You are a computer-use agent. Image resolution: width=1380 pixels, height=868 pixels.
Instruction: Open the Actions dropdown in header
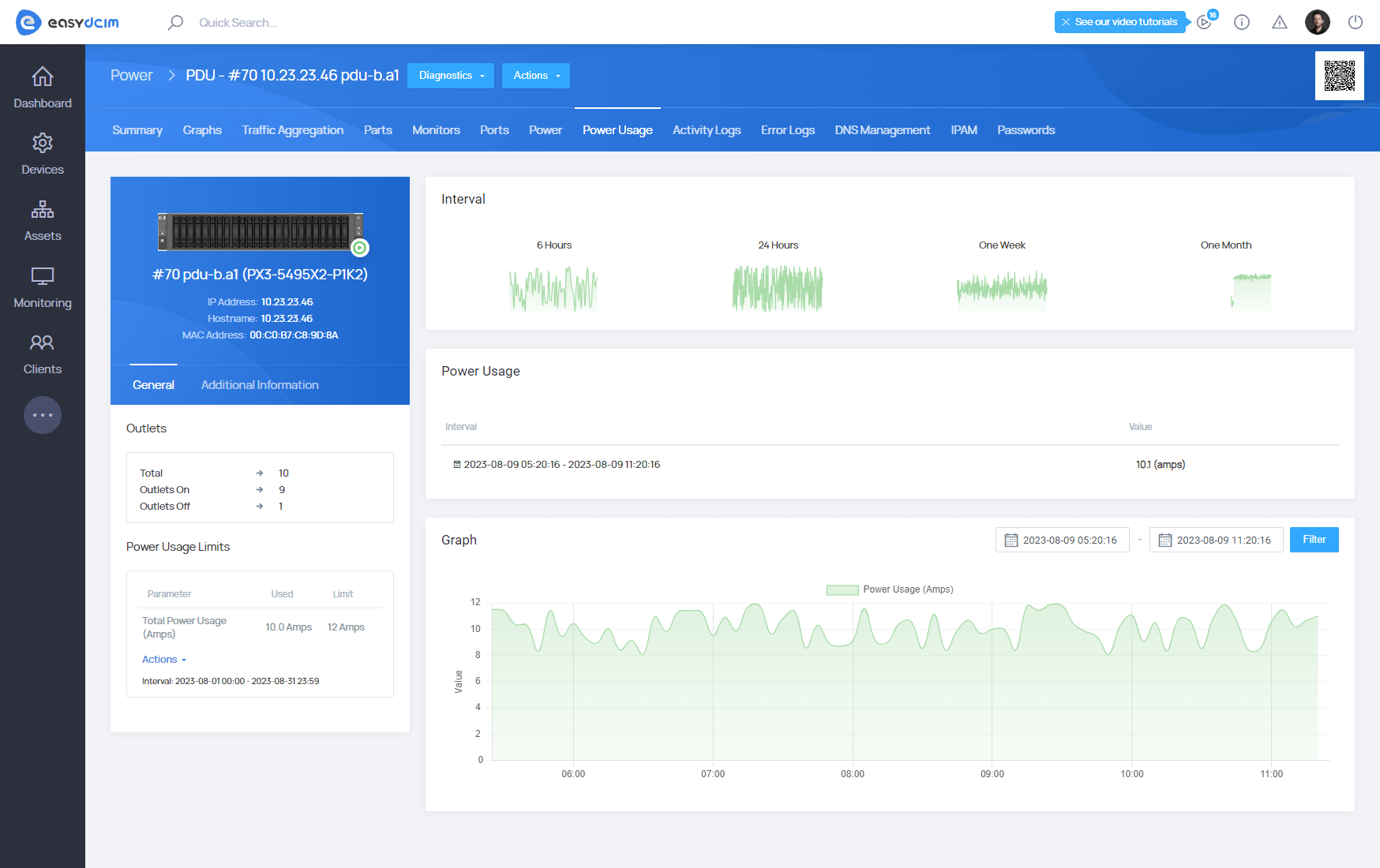536,76
